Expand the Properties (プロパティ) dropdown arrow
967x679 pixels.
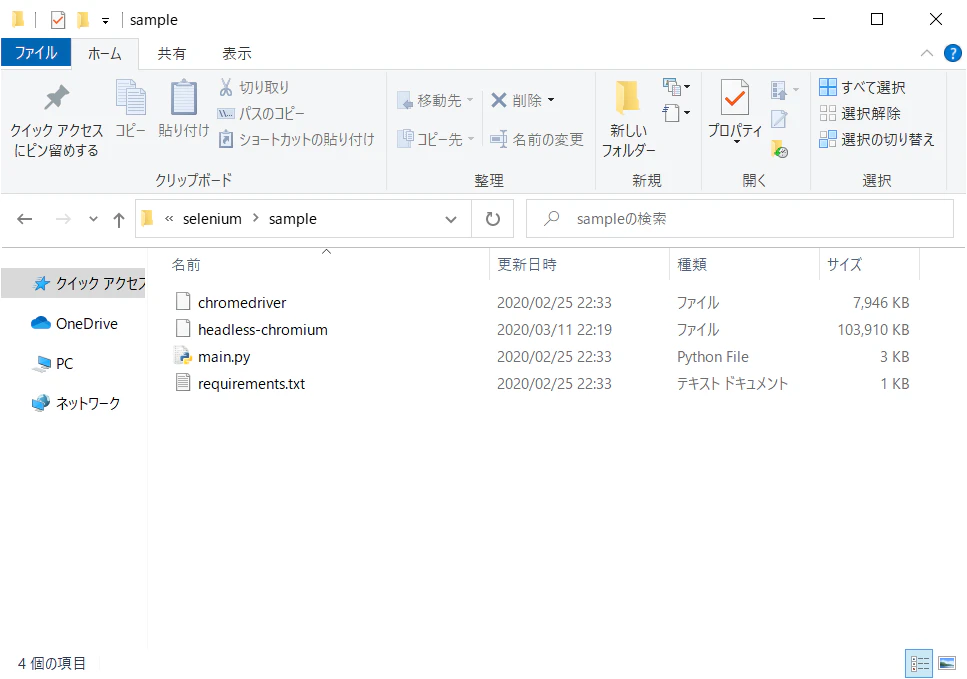point(736,142)
